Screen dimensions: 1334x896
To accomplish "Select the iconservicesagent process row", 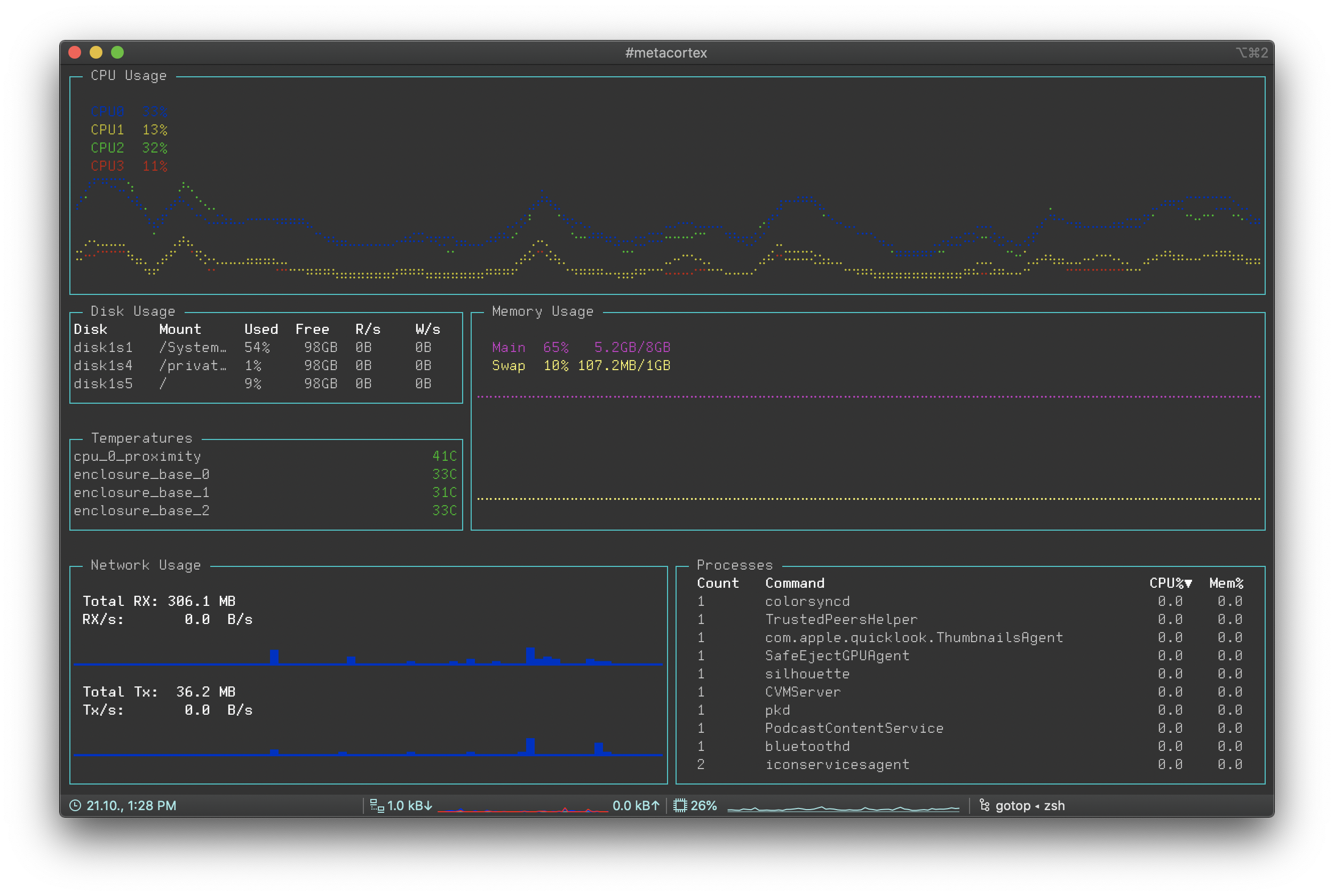I will pyautogui.click(x=970, y=765).
